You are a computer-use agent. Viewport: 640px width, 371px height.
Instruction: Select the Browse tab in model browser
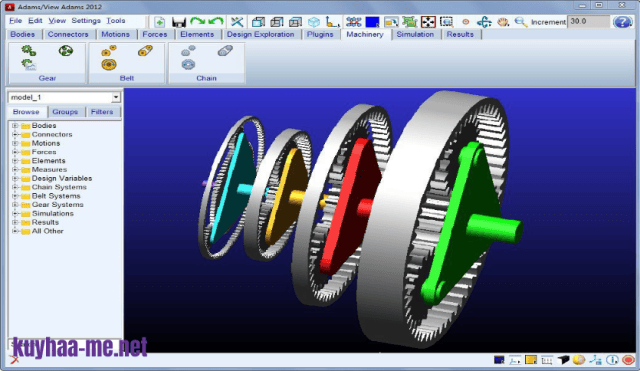pos(26,112)
